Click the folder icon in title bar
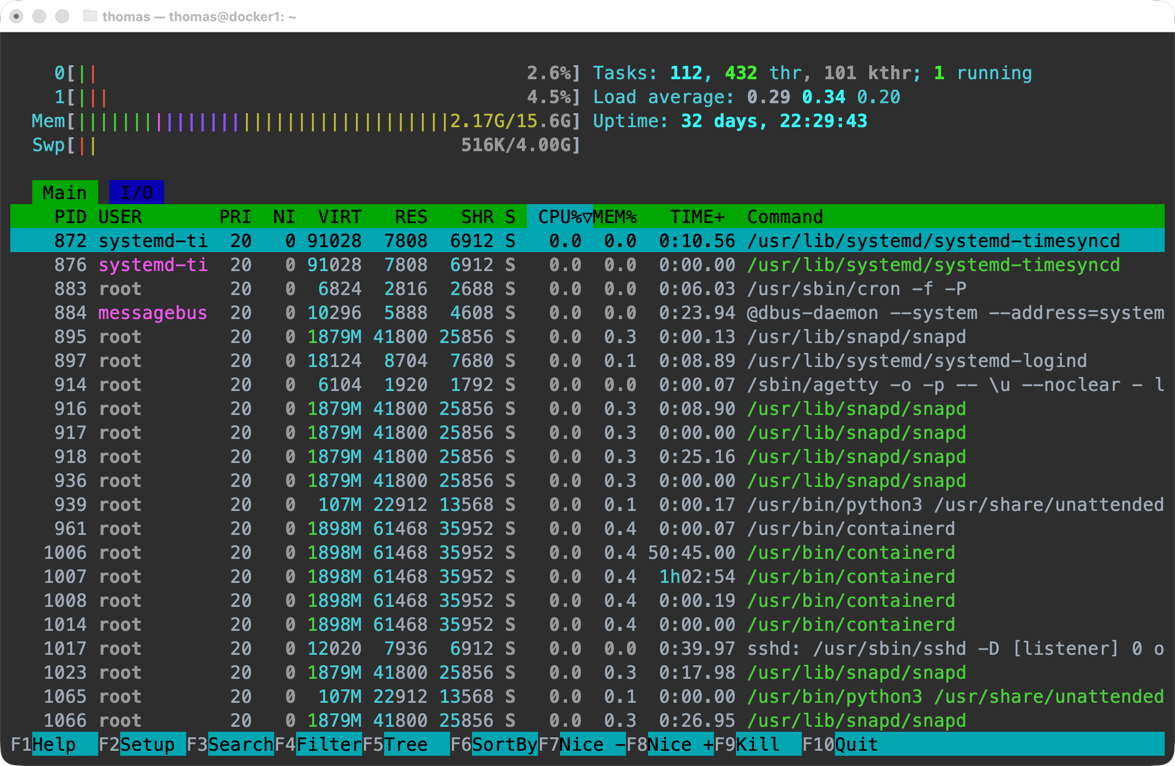The image size is (1175, 766). tap(90, 16)
